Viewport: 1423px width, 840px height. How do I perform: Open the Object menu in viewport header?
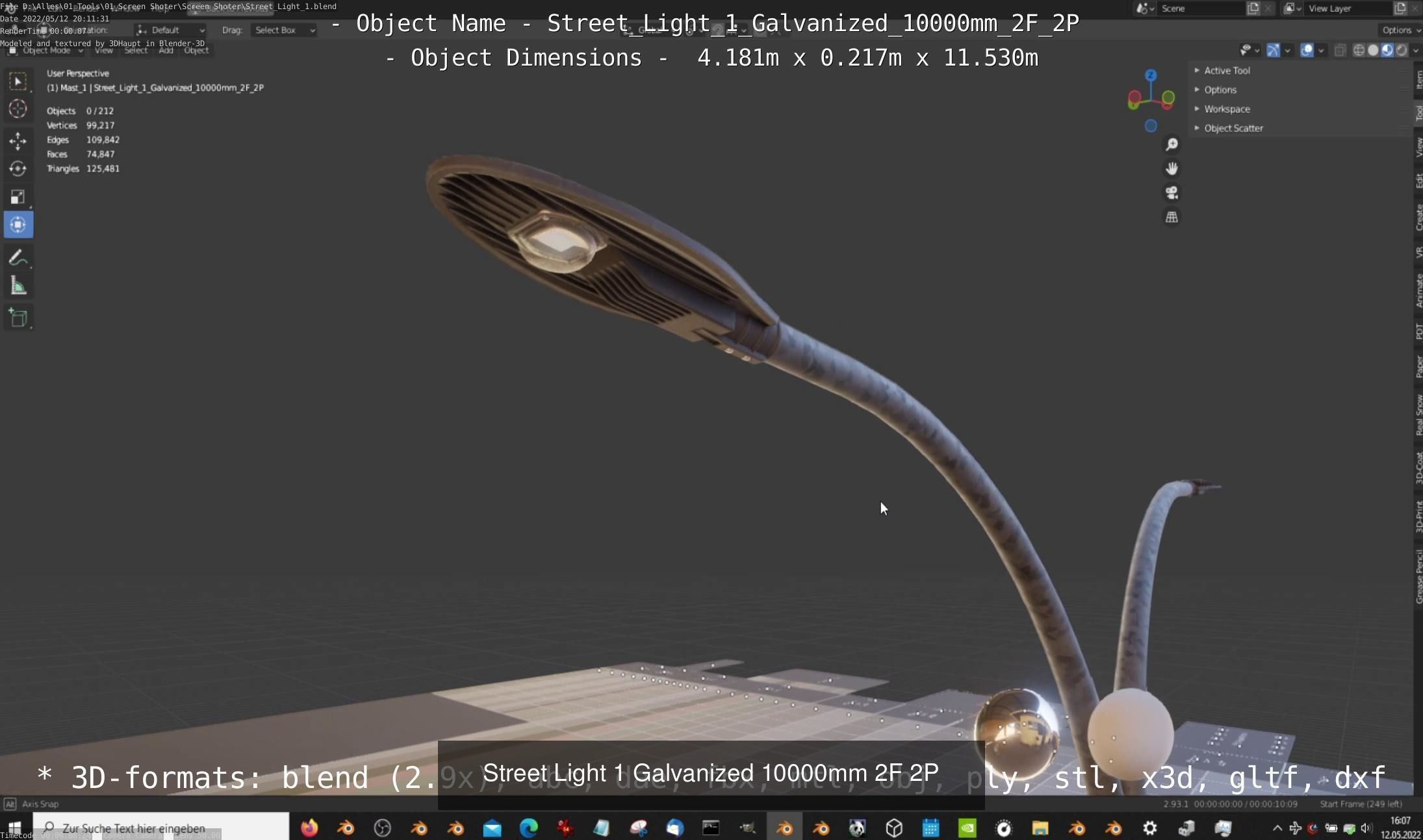(x=196, y=50)
